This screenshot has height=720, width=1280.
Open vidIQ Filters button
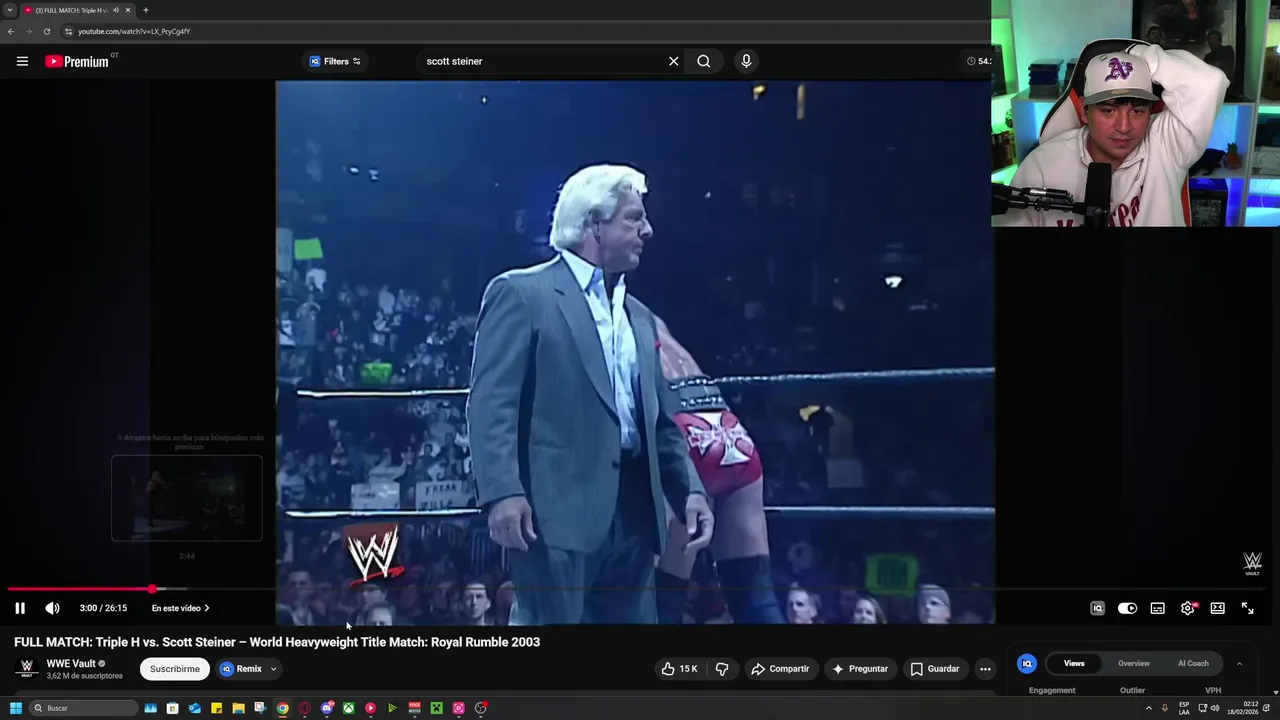coord(334,61)
